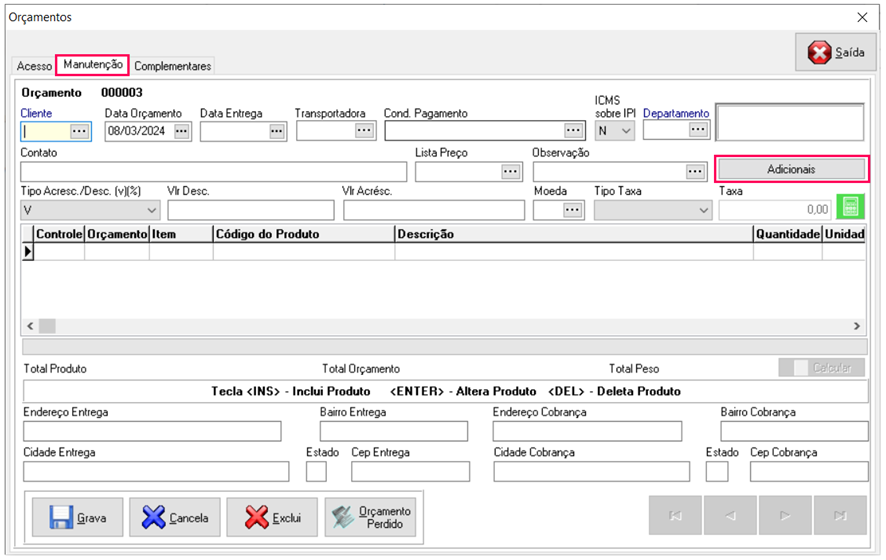Screen dimensions: 886x560
Task: Open the Departamento lookup button
Action: pos(698,130)
